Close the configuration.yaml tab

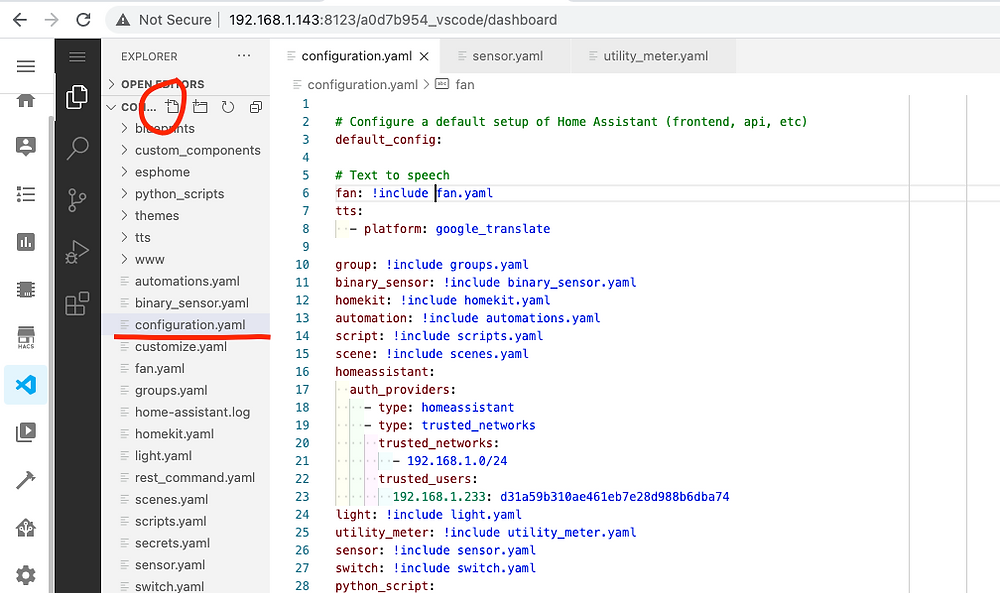pyautogui.click(x=424, y=56)
